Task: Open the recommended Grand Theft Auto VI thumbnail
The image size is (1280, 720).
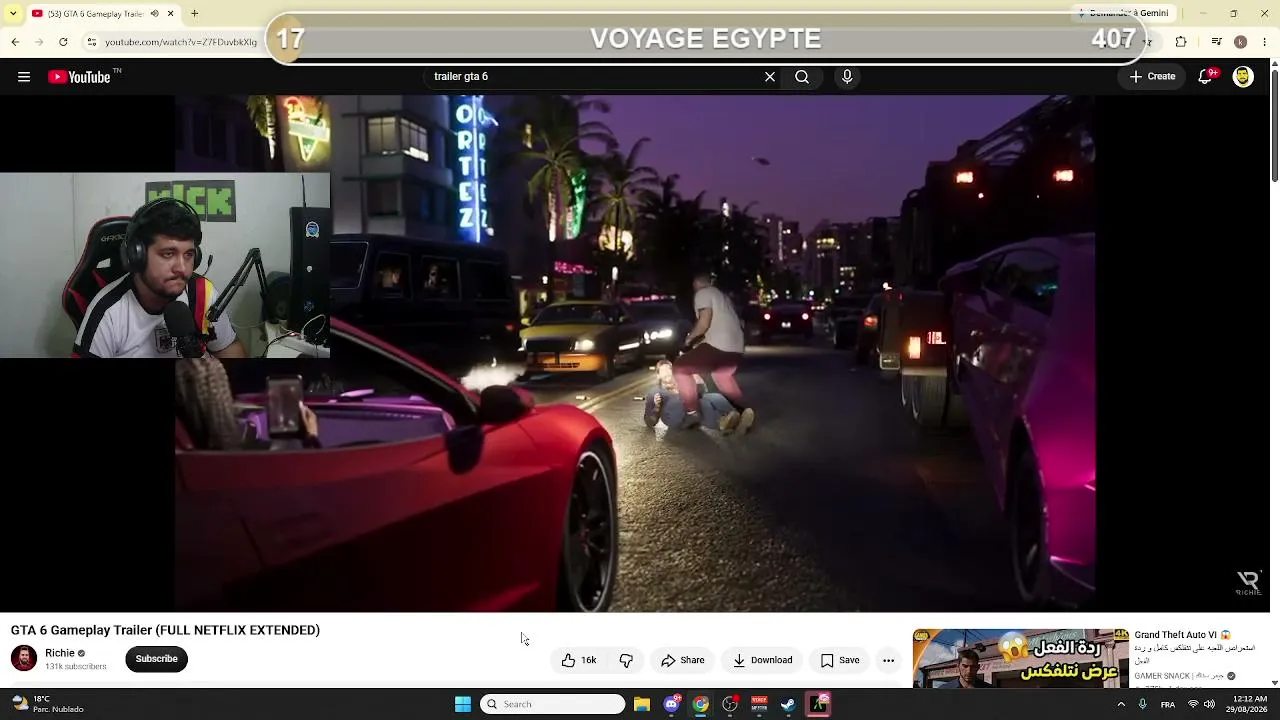Action: point(1021,658)
